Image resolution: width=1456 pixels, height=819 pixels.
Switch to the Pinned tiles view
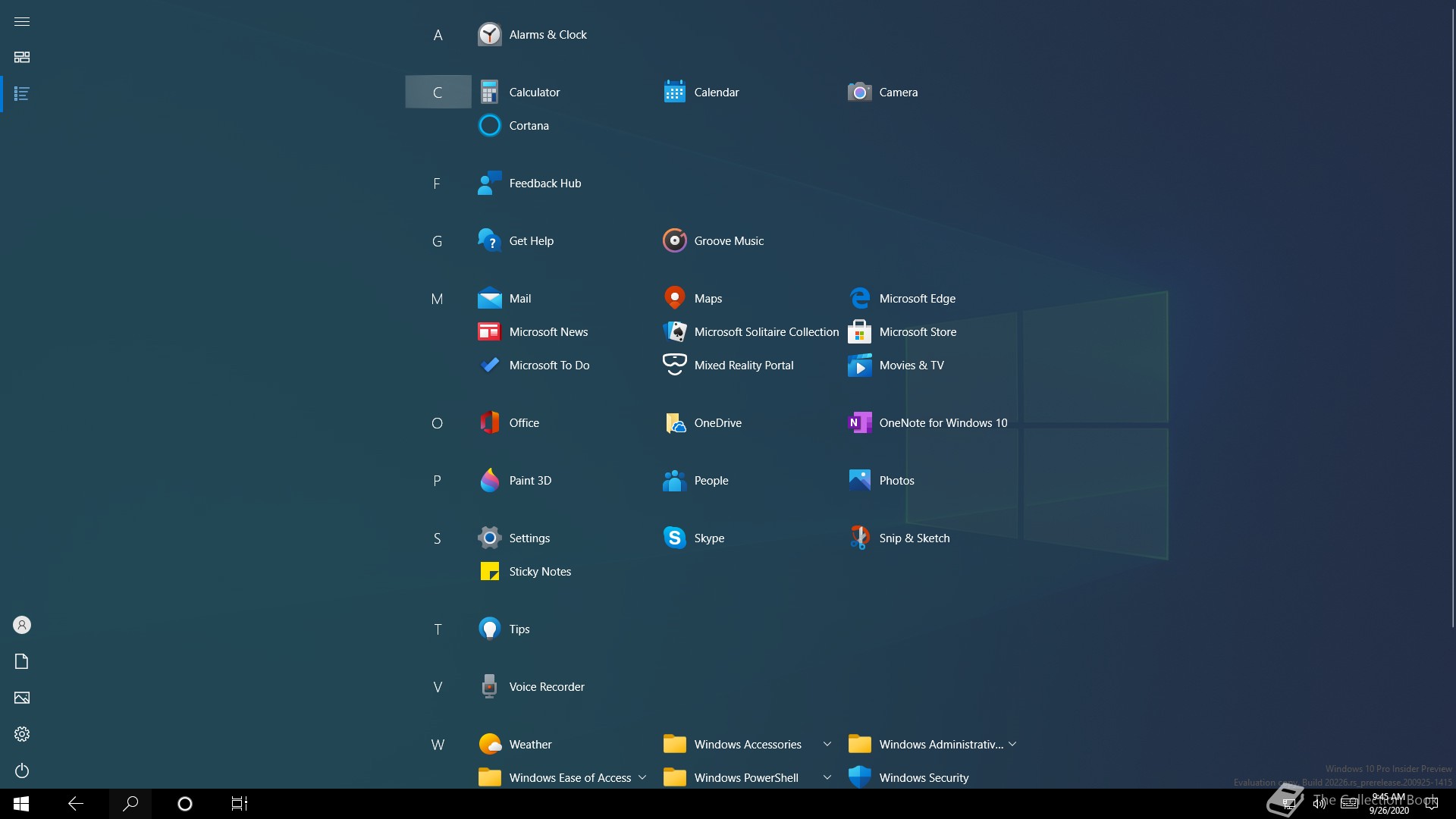point(22,58)
